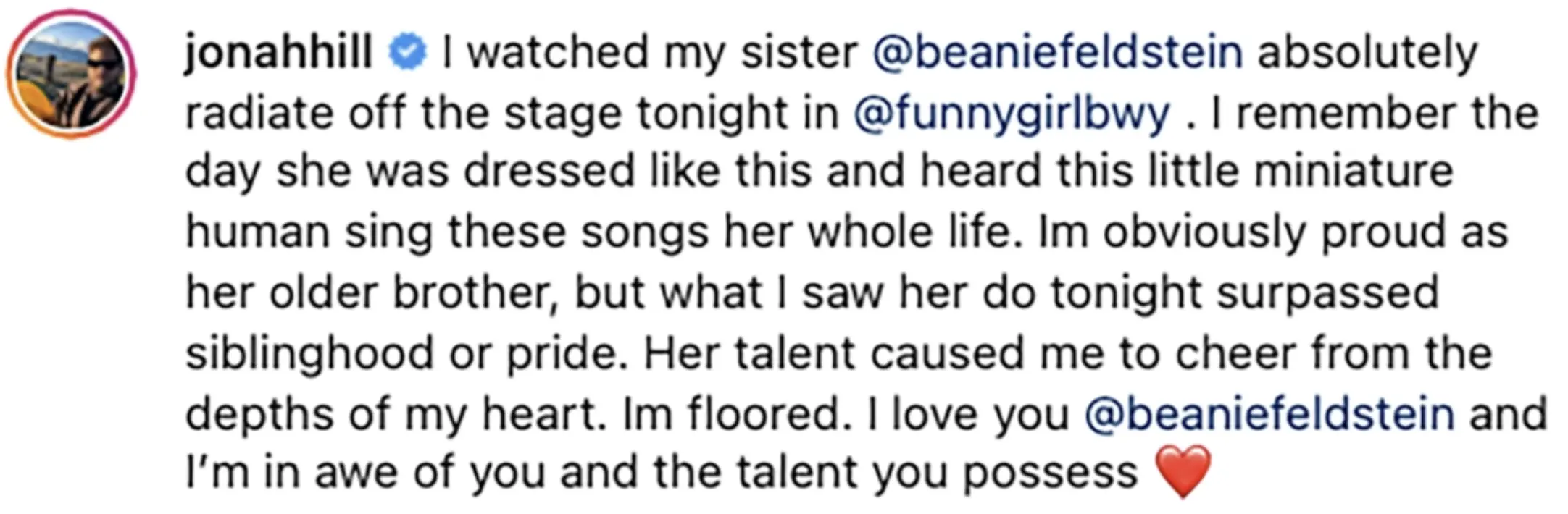
Task: Click the word "miniature" in the caption
Action: click(1353, 172)
